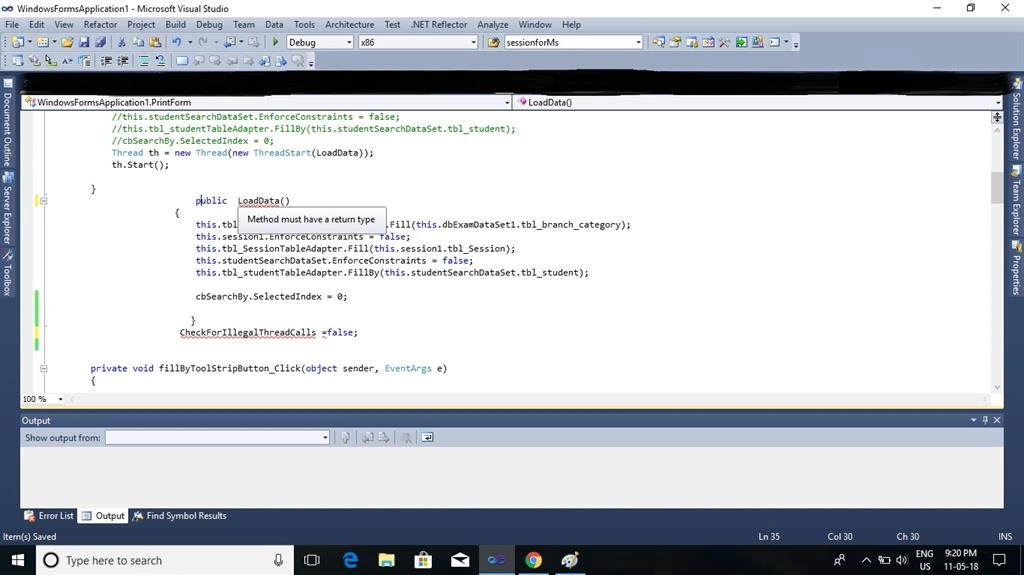Click the Paste clipboard icon
The height and width of the screenshot is (575, 1024).
pos(155,42)
